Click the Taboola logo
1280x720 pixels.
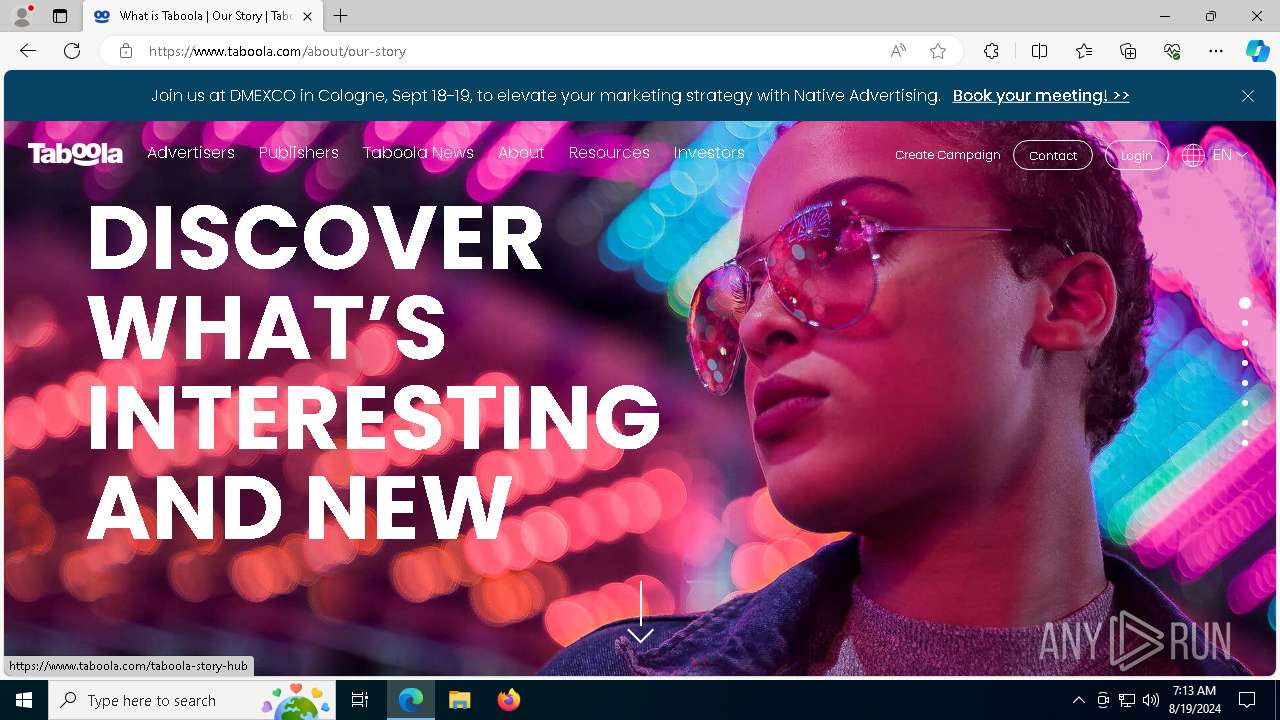[75, 153]
